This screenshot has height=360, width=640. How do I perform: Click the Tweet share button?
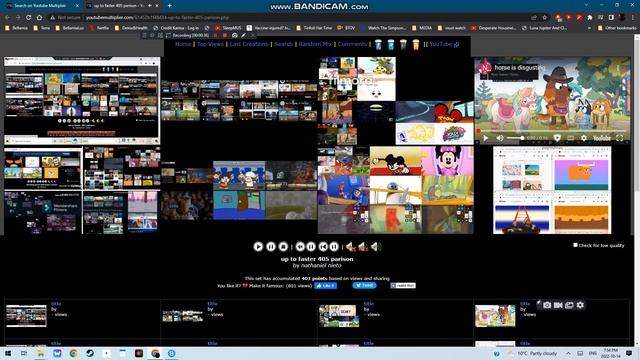364,285
